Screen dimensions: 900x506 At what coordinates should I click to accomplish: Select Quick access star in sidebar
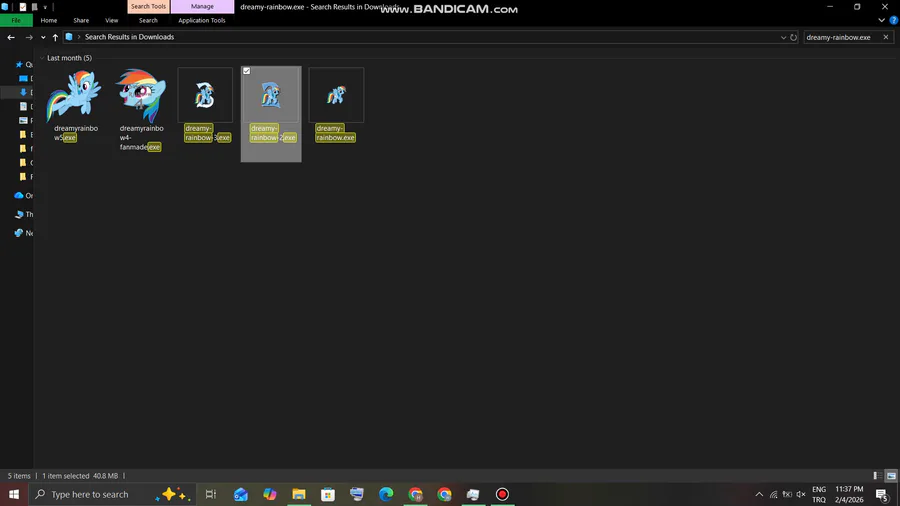tap(19, 64)
